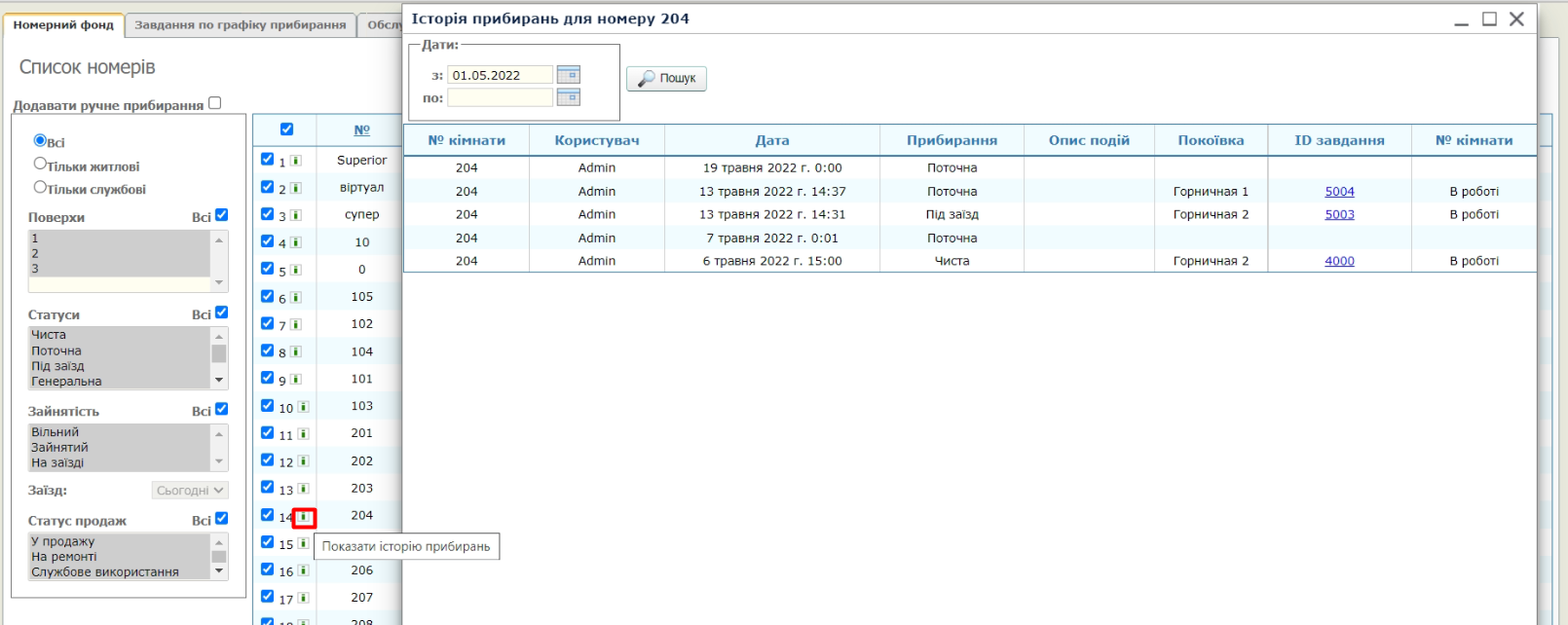
Task: Open task ID 5004 link
Action: 1339,192
